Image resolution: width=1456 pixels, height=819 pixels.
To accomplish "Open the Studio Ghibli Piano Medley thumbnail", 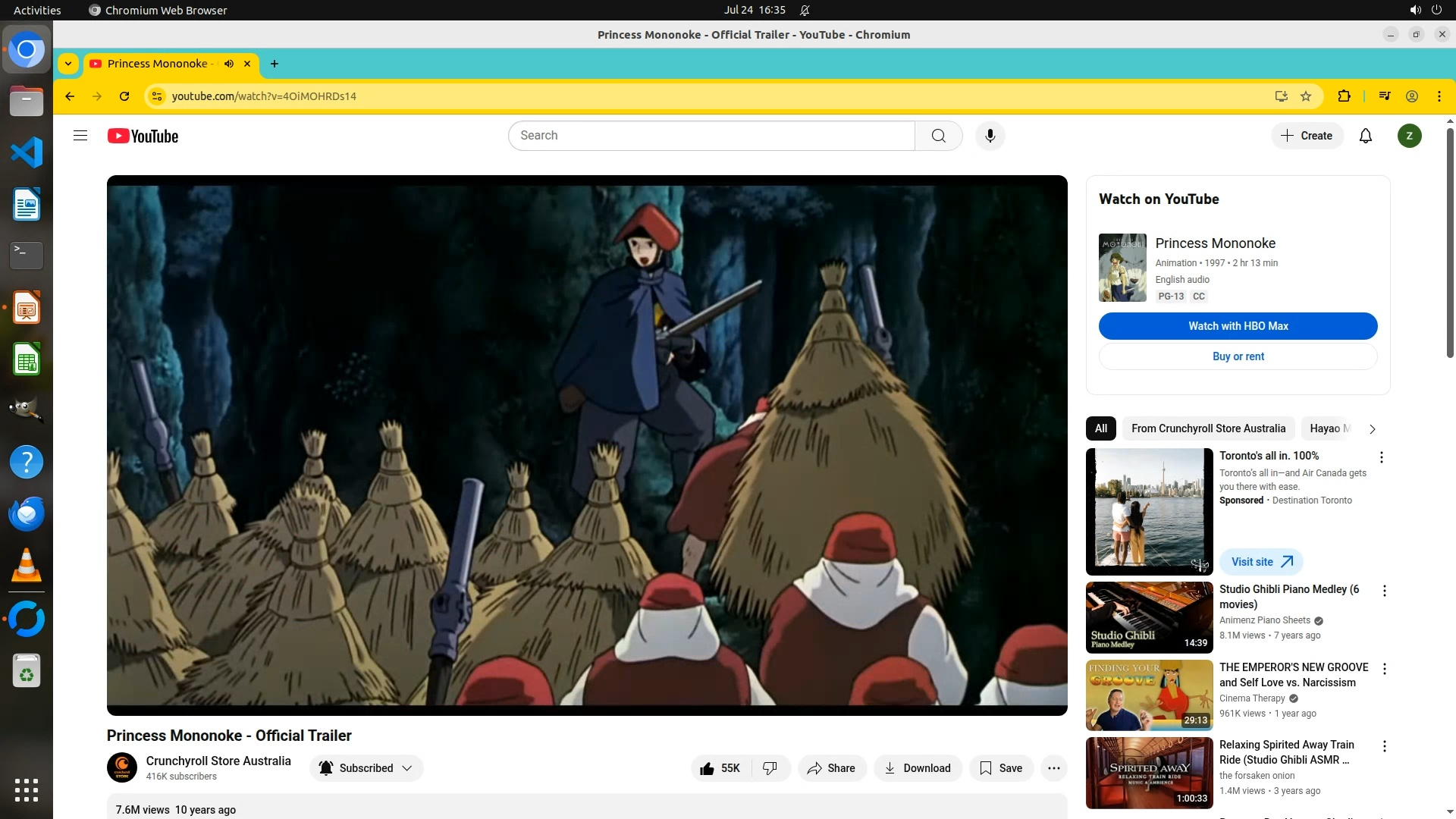I will click(1149, 617).
